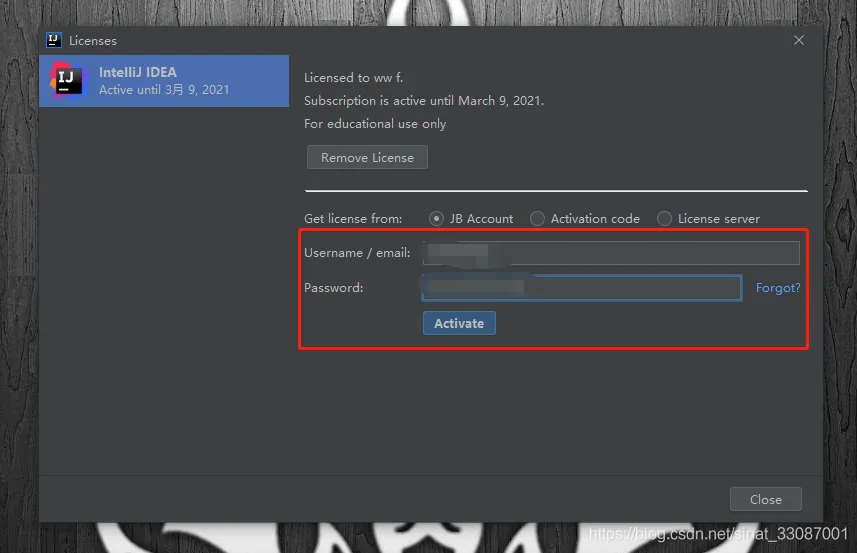Image resolution: width=857 pixels, height=553 pixels.
Task: Click 'Subscription is active until March 9, 2021.' text
Action: [x=424, y=101]
